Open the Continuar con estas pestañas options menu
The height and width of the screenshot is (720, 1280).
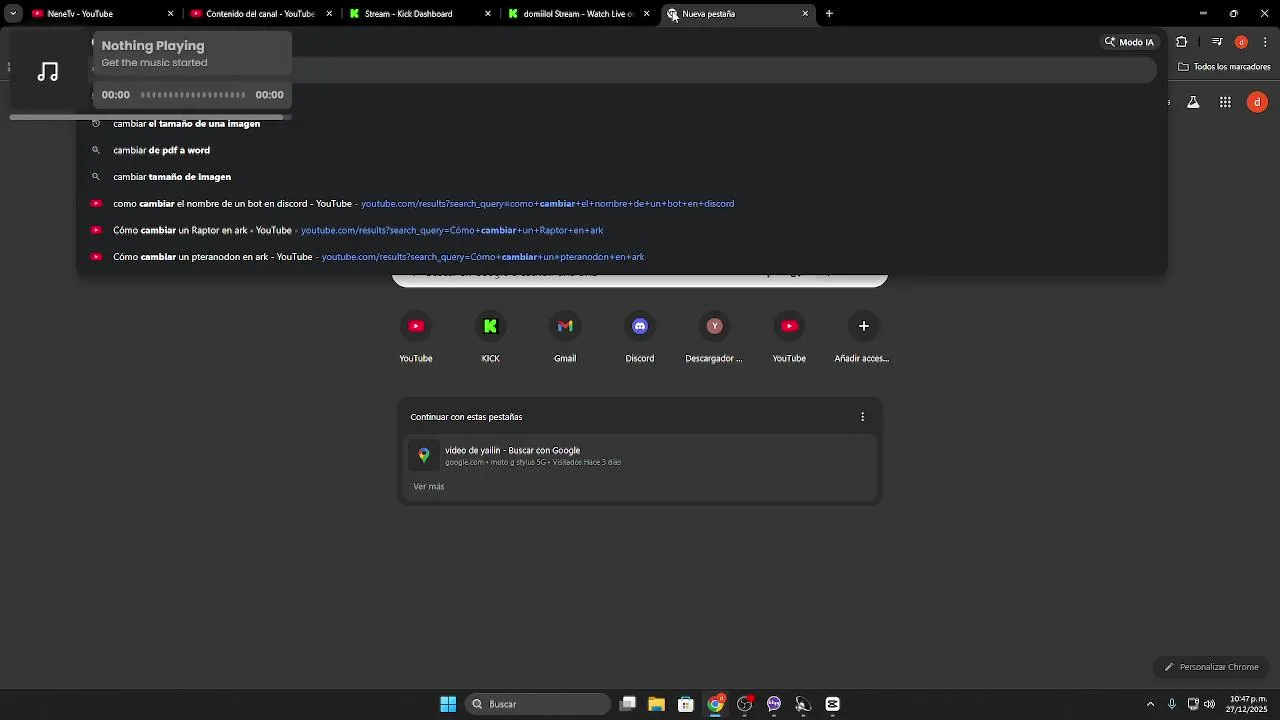[x=862, y=417]
